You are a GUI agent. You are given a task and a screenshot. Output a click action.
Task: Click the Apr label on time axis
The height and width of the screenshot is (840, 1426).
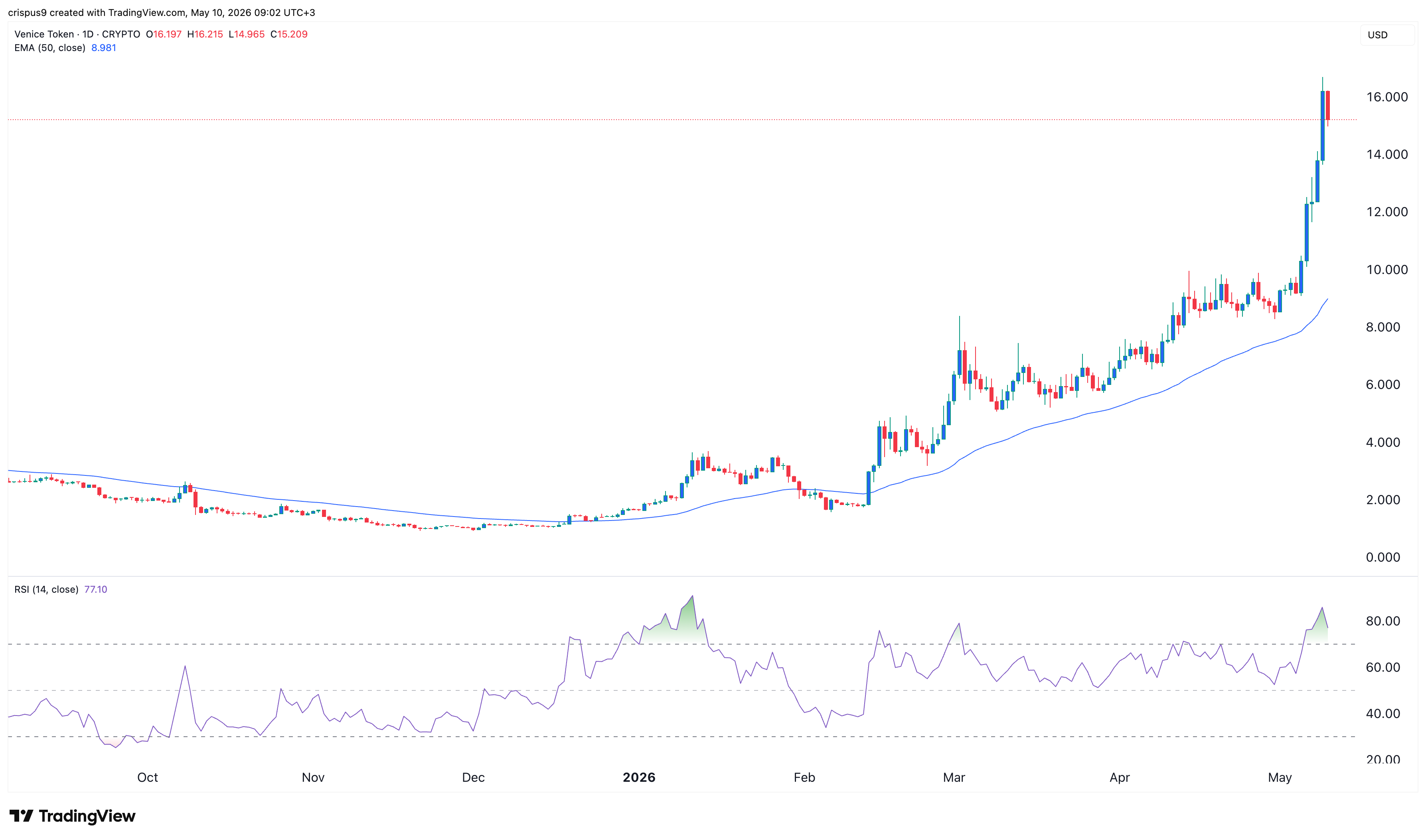pos(1120,777)
